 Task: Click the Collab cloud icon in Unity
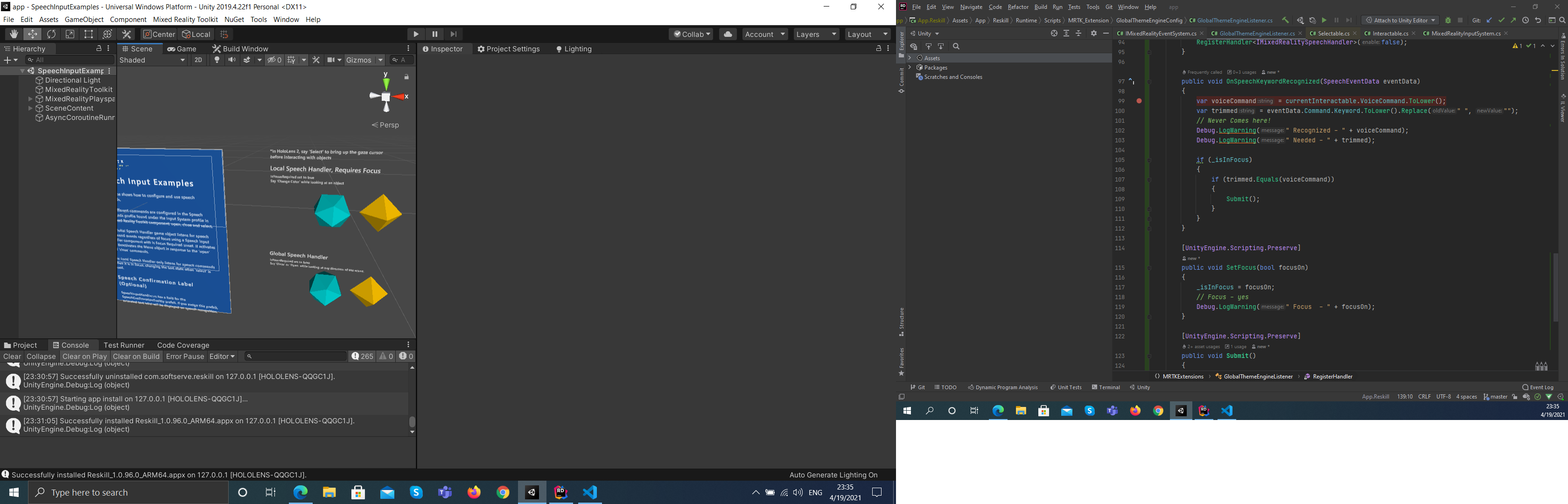click(728, 34)
